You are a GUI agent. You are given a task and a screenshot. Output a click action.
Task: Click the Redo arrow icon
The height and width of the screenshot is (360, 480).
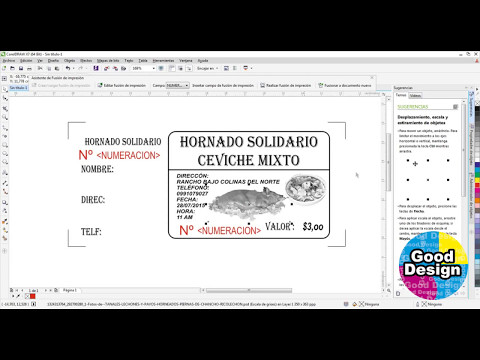80,68
